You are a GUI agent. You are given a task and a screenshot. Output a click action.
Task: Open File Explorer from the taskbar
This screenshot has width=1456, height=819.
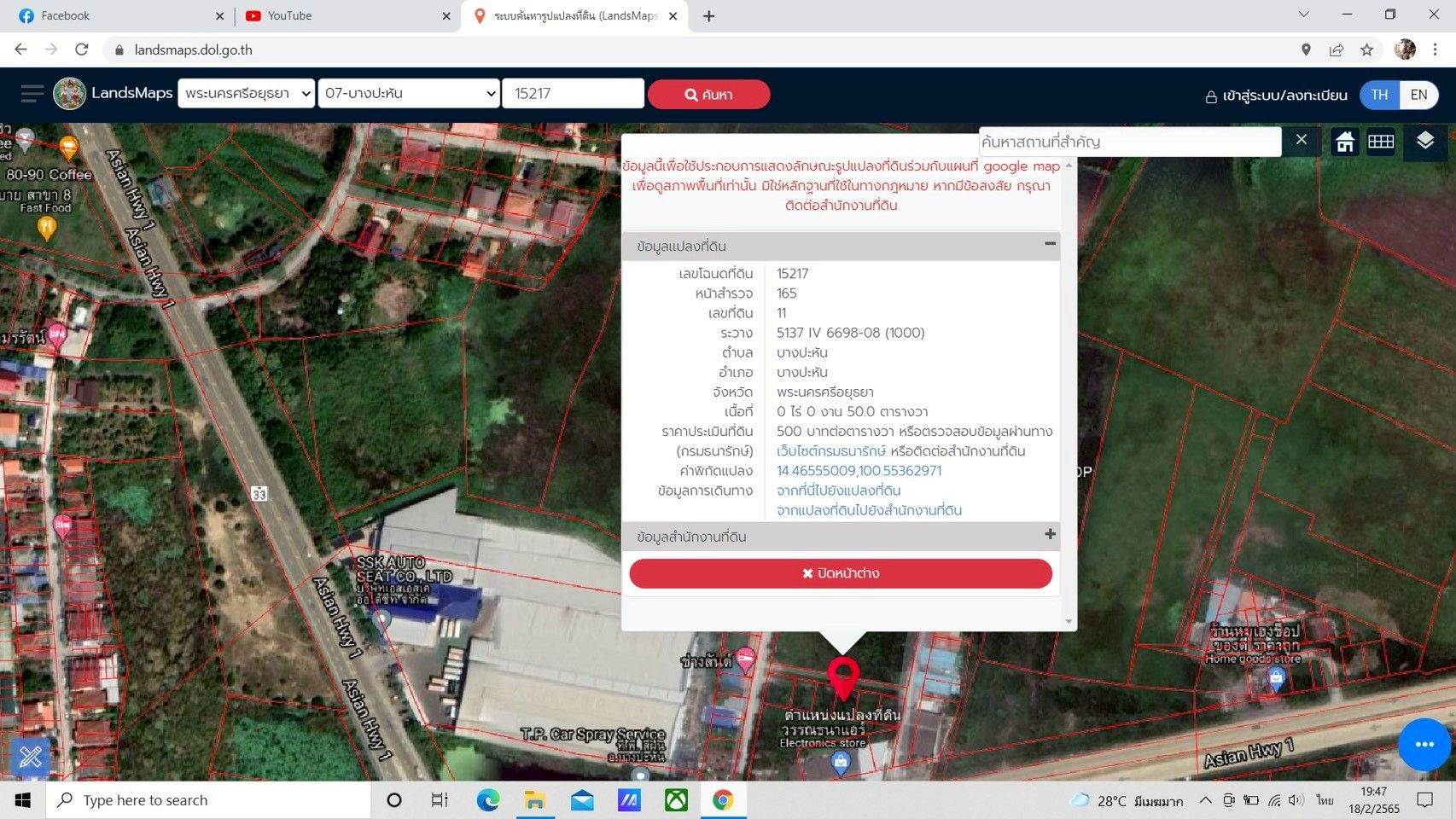pos(535,800)
